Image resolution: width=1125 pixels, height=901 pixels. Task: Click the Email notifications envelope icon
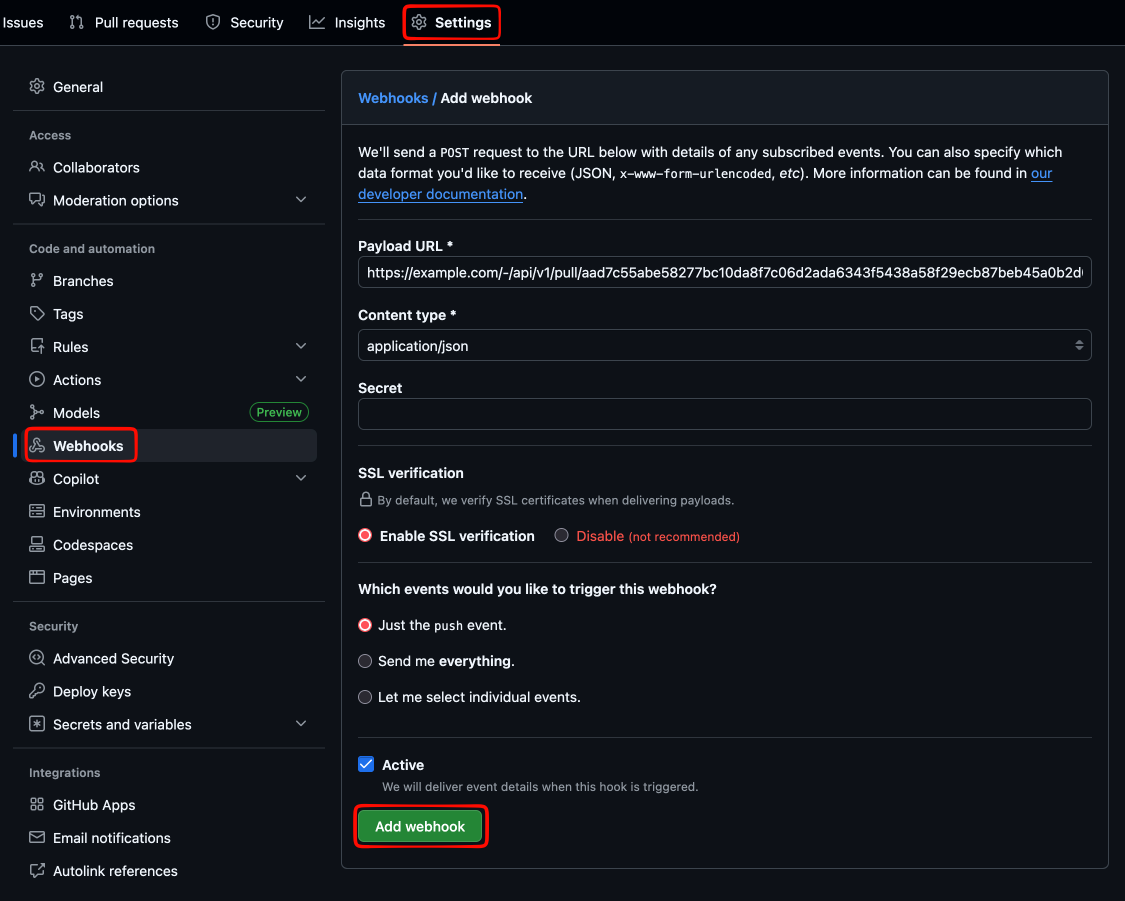coord(37,838)
